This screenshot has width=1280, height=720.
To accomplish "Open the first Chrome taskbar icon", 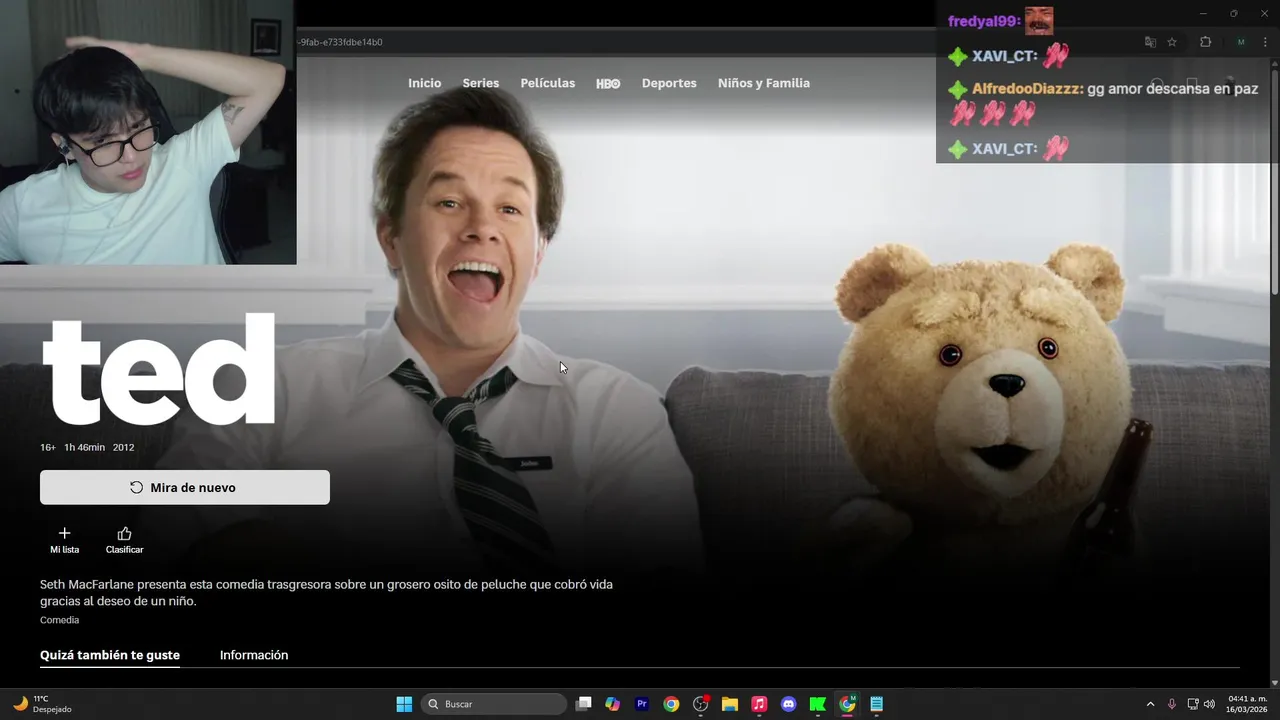I will pyautogui.click(x=671, y=704).
